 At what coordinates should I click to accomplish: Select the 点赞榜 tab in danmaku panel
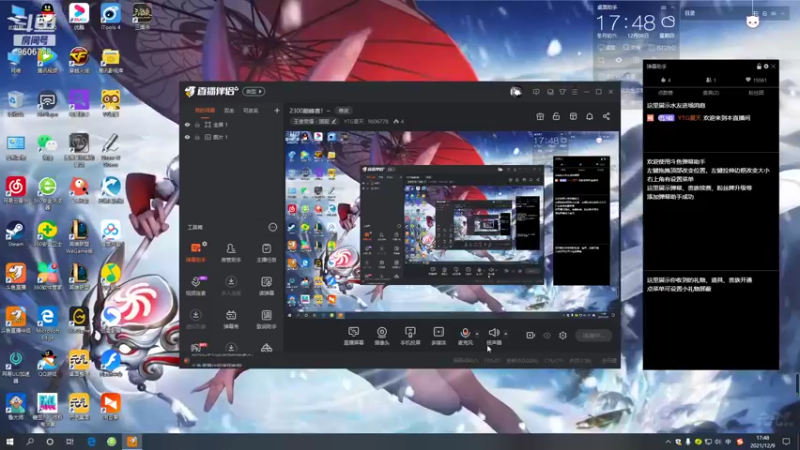pyautogui.click(x=665, y=93)
